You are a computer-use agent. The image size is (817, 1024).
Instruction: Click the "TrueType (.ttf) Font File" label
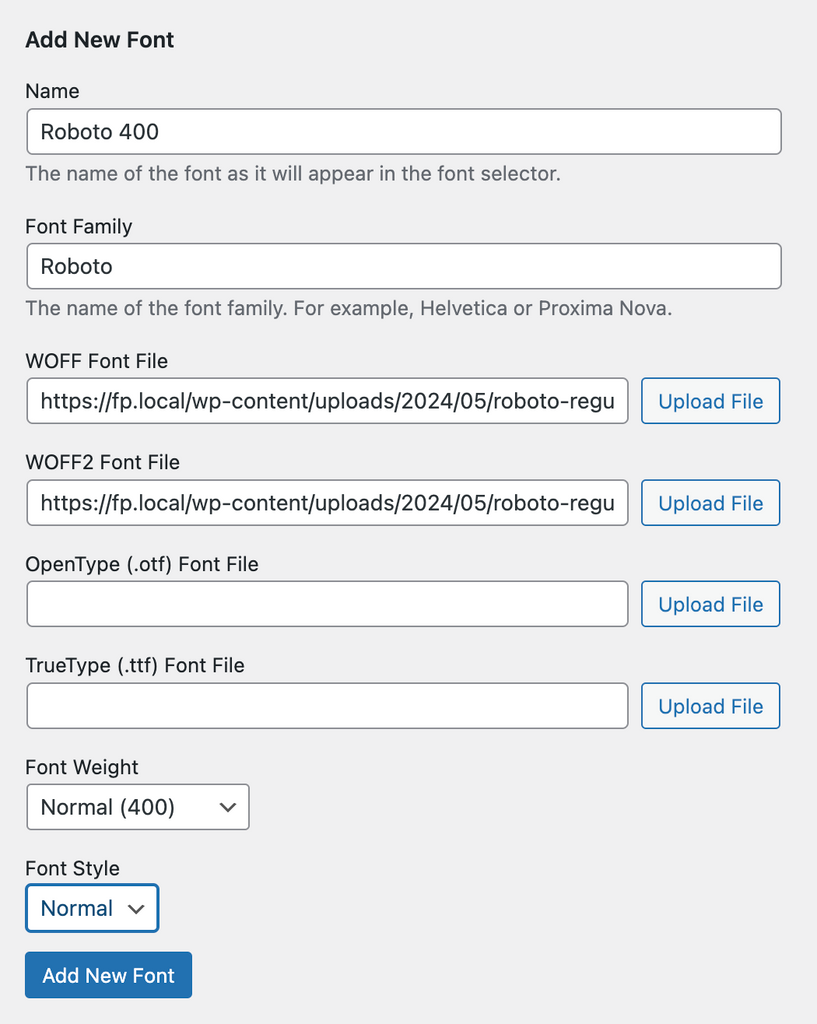click(135, 665)
